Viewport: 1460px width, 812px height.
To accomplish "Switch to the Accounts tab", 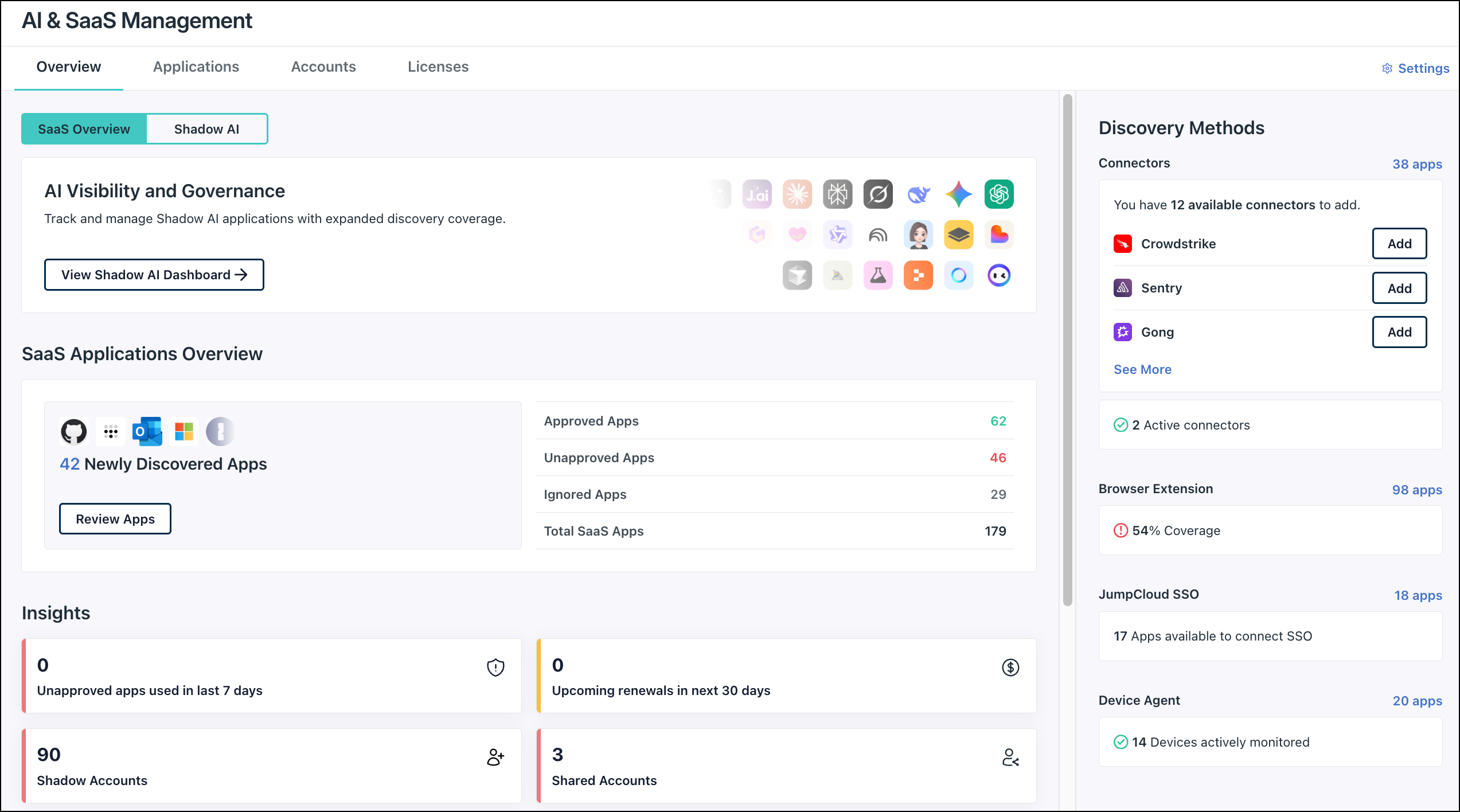I will pos(323,67).
